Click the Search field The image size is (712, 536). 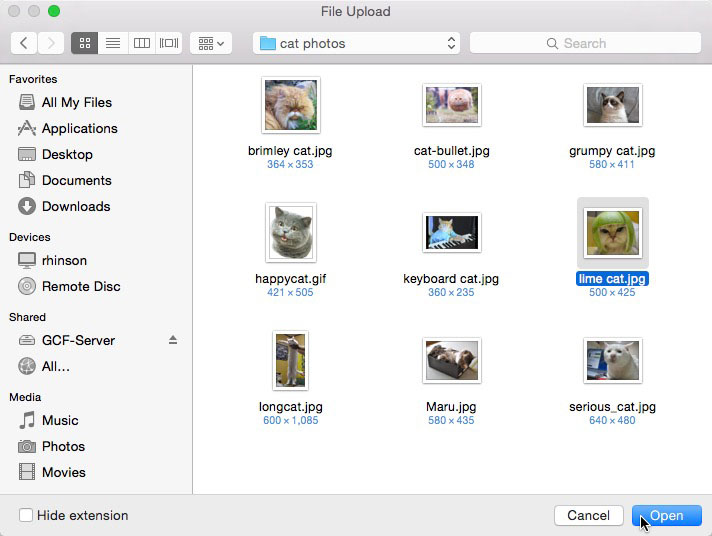tap(585, 43)
